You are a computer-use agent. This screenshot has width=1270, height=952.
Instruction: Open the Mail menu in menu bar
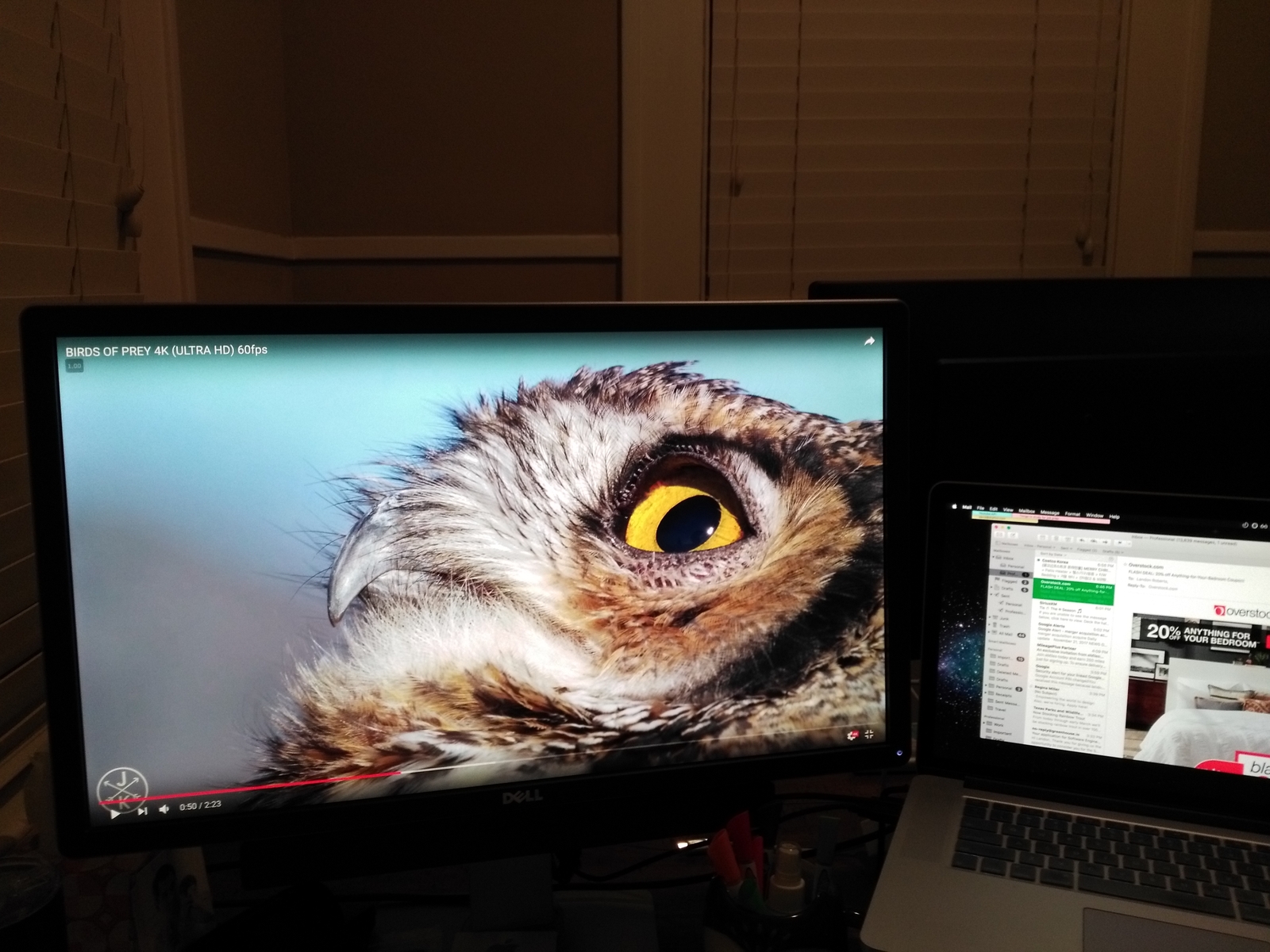click(x=967, y=507)
